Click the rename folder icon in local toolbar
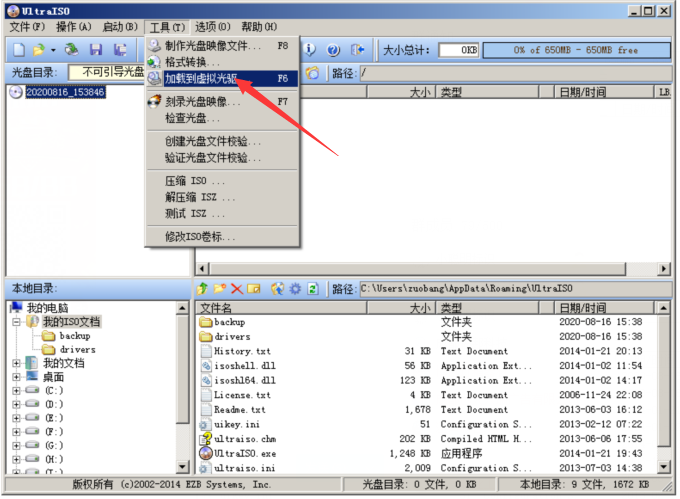680x499 pixels. [254, 289]
